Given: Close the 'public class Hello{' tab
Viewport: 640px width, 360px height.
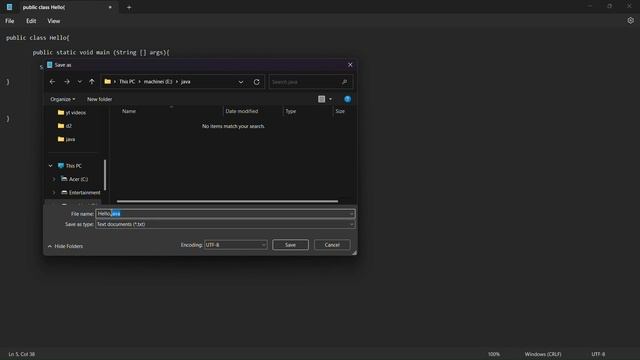Looking at the screenshot, I should coord(110,7).
